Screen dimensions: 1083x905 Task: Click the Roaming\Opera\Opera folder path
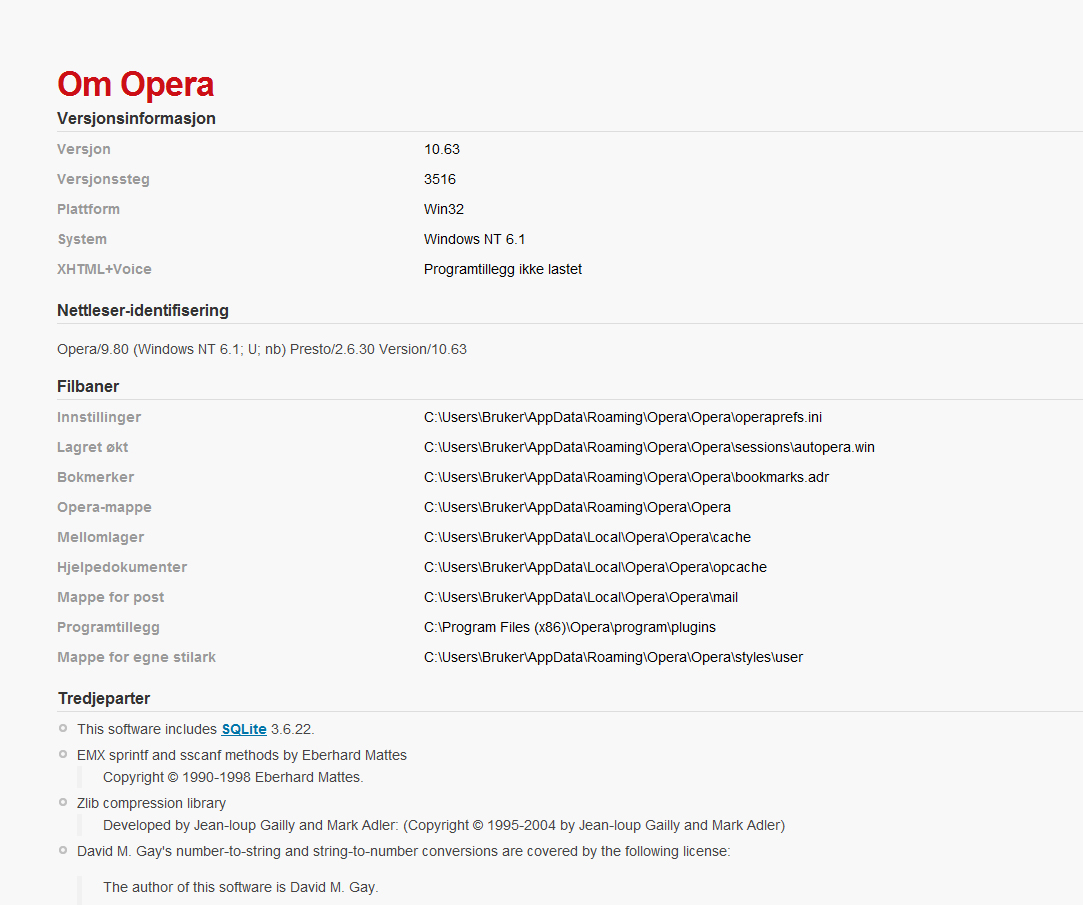point(577,507)
